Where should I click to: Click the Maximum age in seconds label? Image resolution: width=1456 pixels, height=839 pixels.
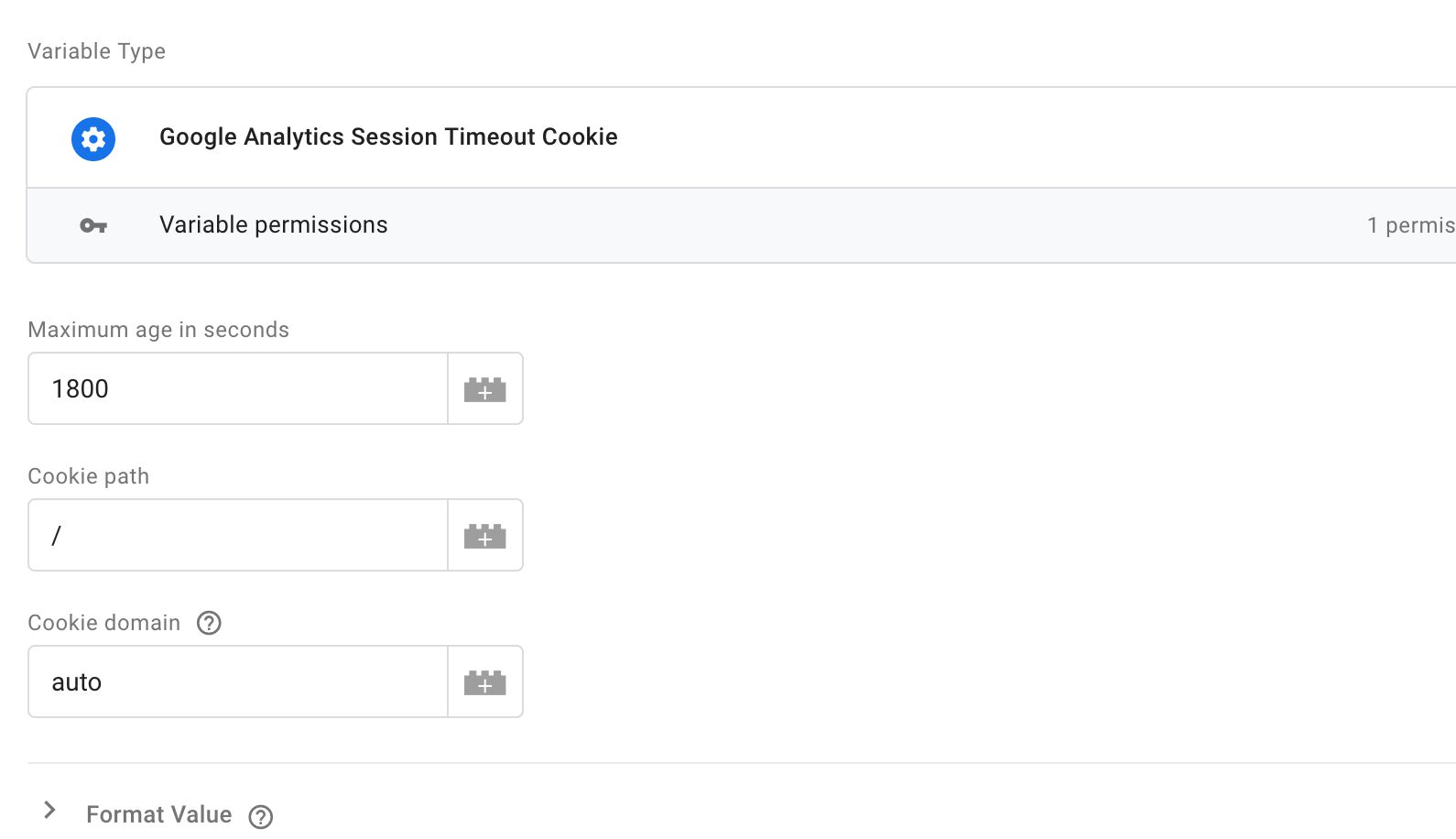[158, 330]
